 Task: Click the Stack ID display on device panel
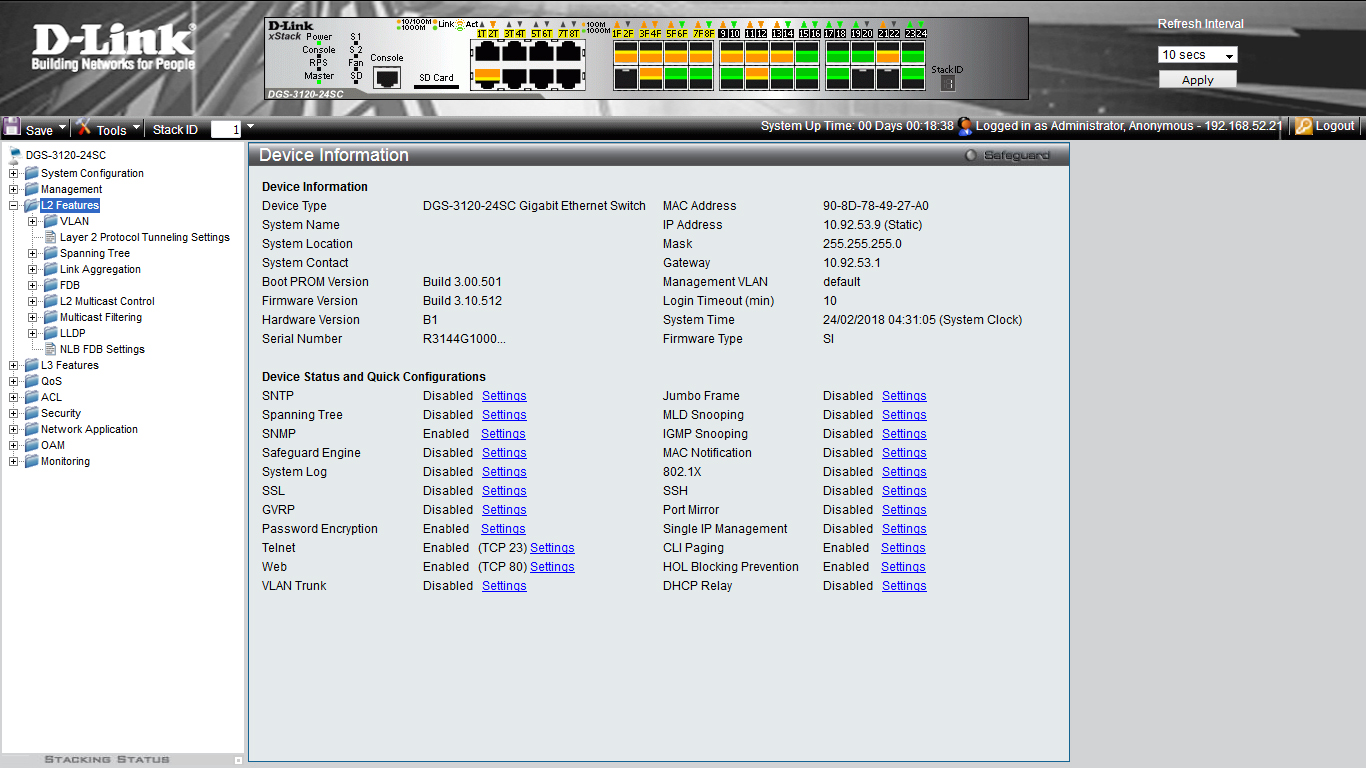[948, 83]
